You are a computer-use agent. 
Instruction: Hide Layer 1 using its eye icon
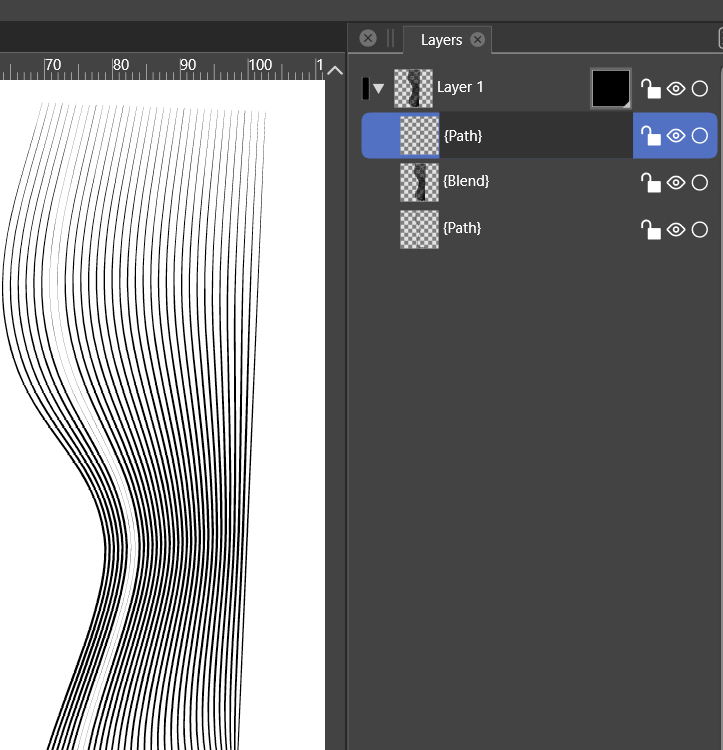click(676, 89)
